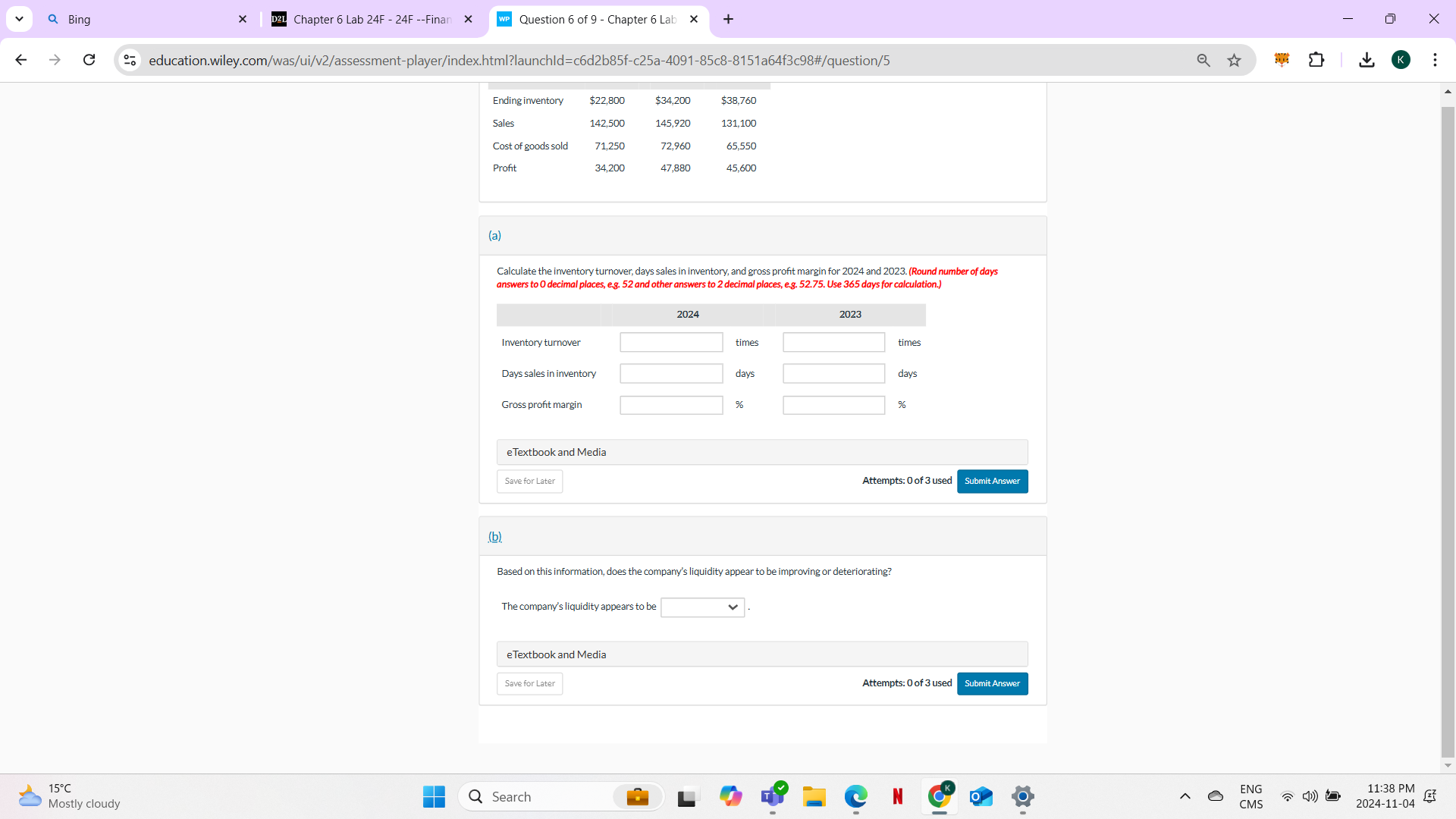
Task: Open the company's liquidity dropdown
Action: click(701, 607)
